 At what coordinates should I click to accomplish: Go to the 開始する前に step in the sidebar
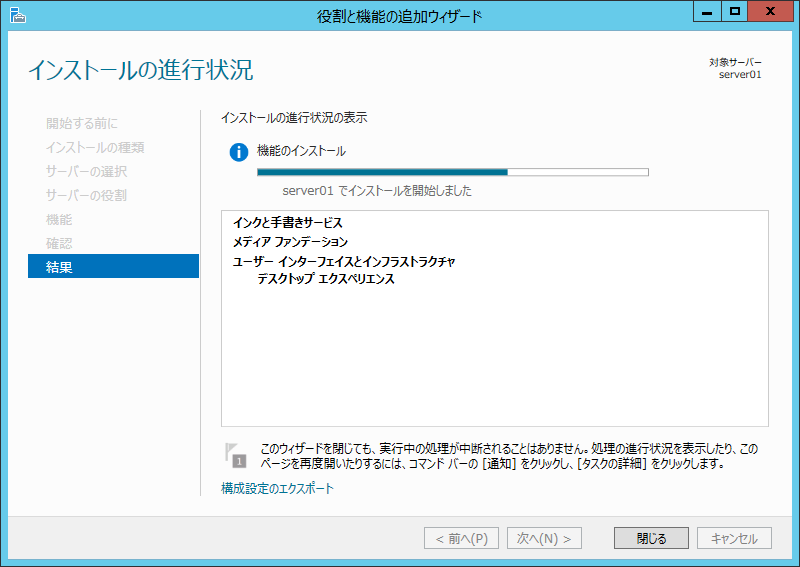82,123
